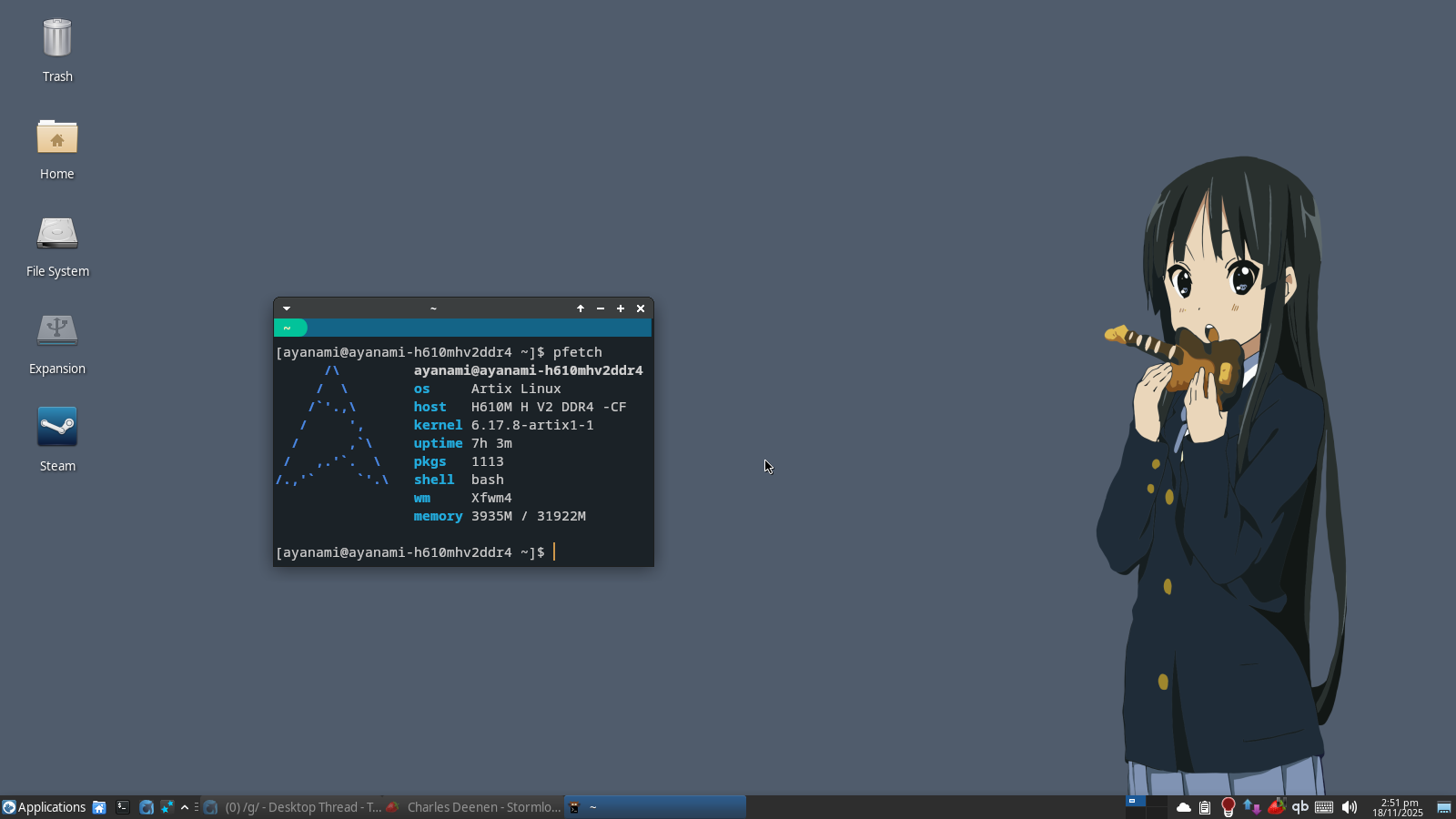Open the volume control speaker icon
1456x819 pixels.
1350,807
